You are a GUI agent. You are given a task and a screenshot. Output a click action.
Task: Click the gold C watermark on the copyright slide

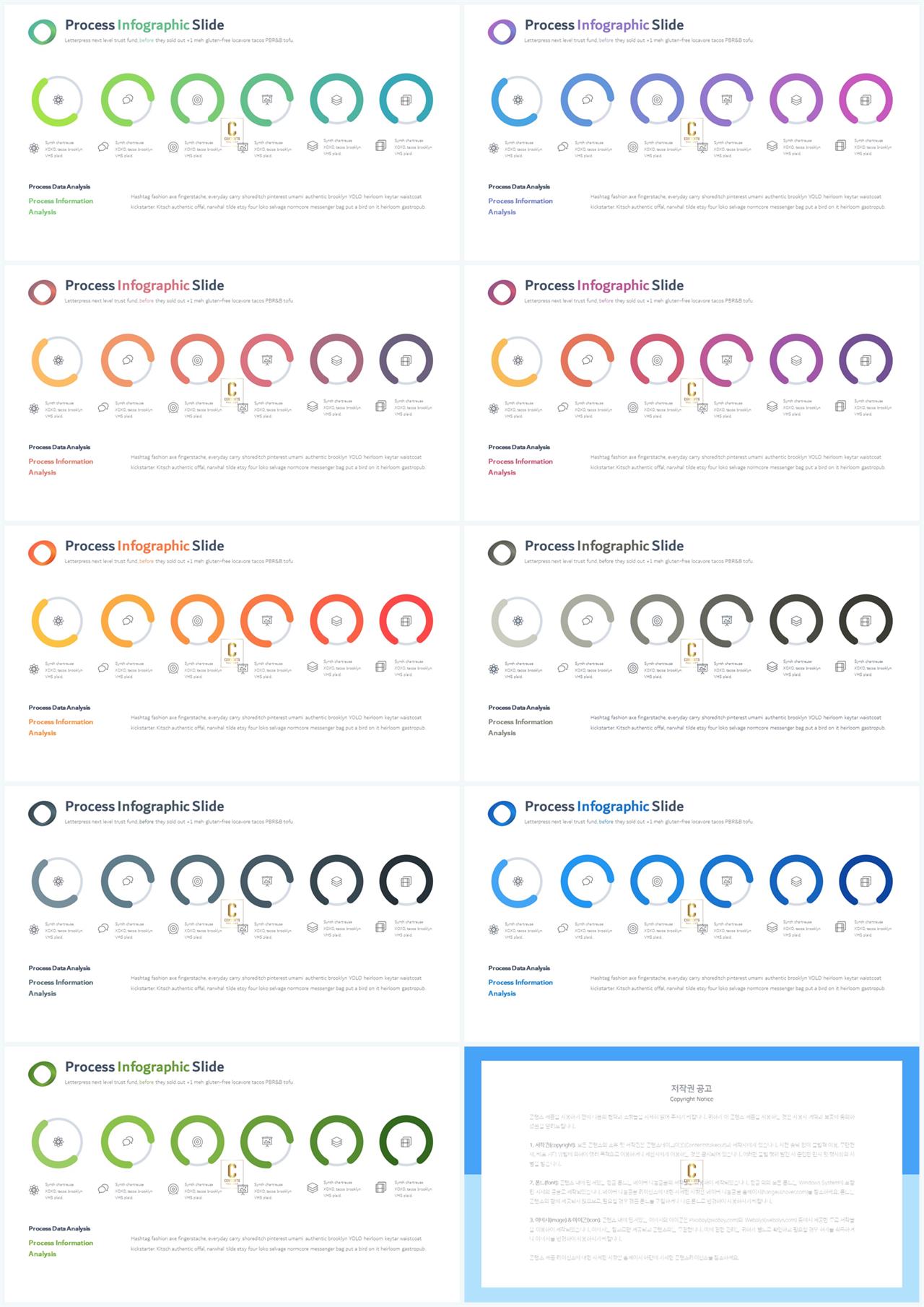point(692,1171)
